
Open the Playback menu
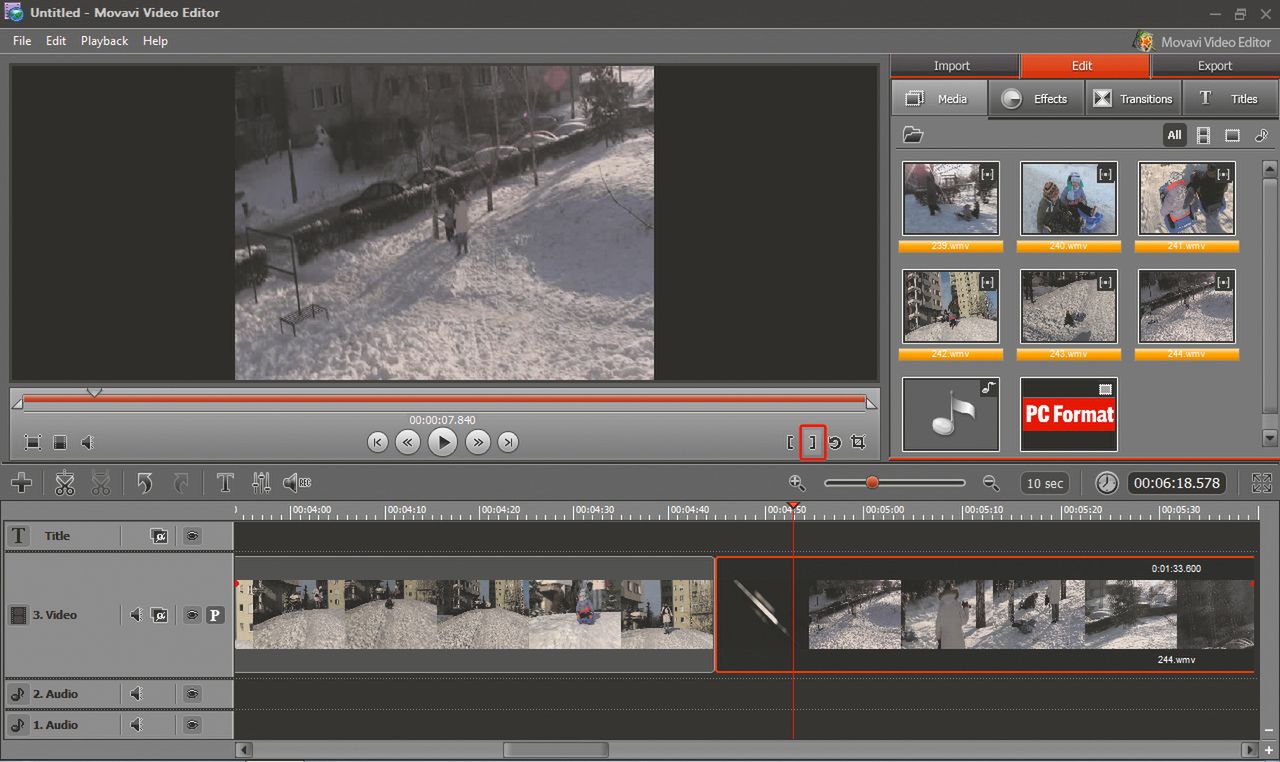pyautogui.click(x=104, y=41)
